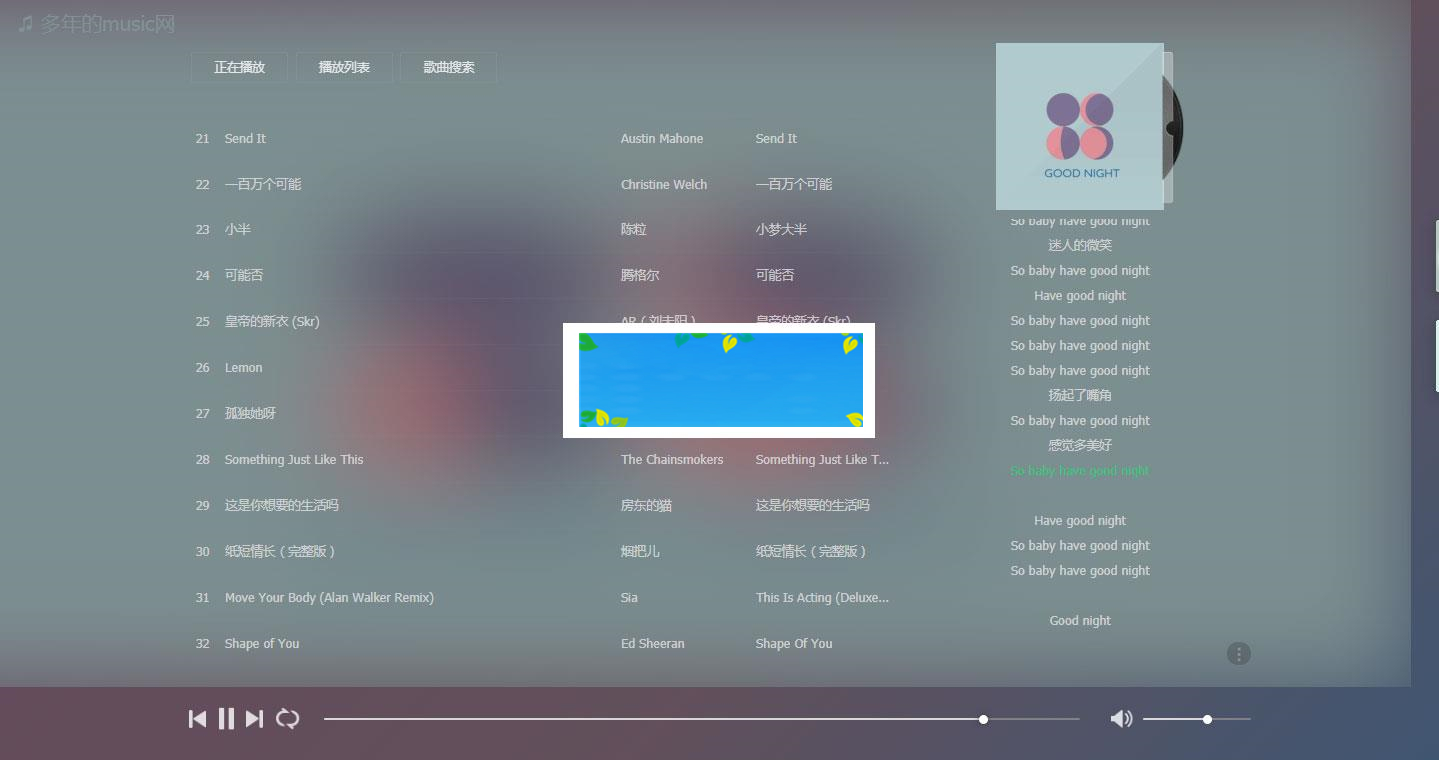Play Move Your Body (Alan Walker Remix)

click(329, 598)
